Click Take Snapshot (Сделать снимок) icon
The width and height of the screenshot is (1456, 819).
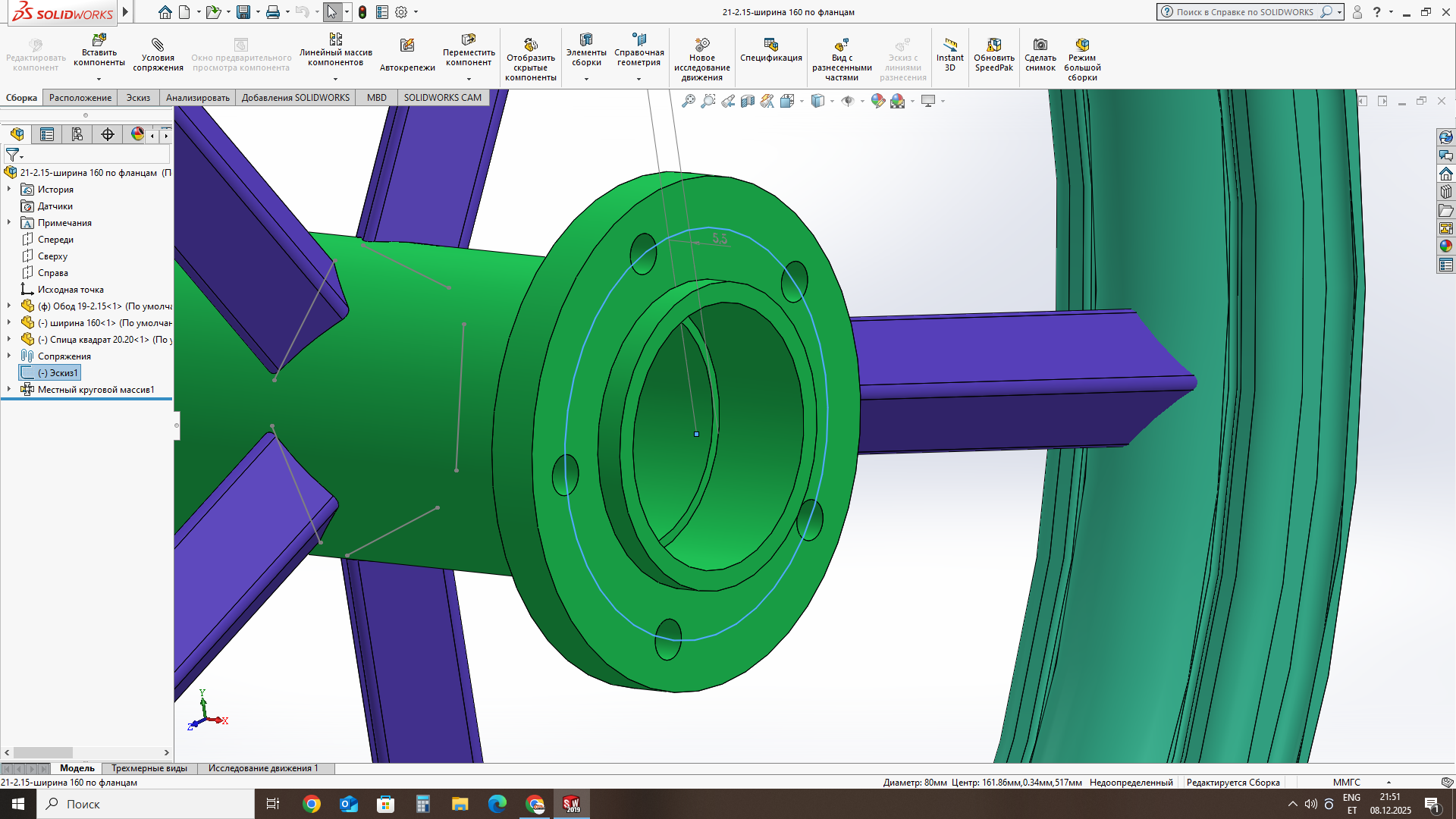pos(1040,45)
